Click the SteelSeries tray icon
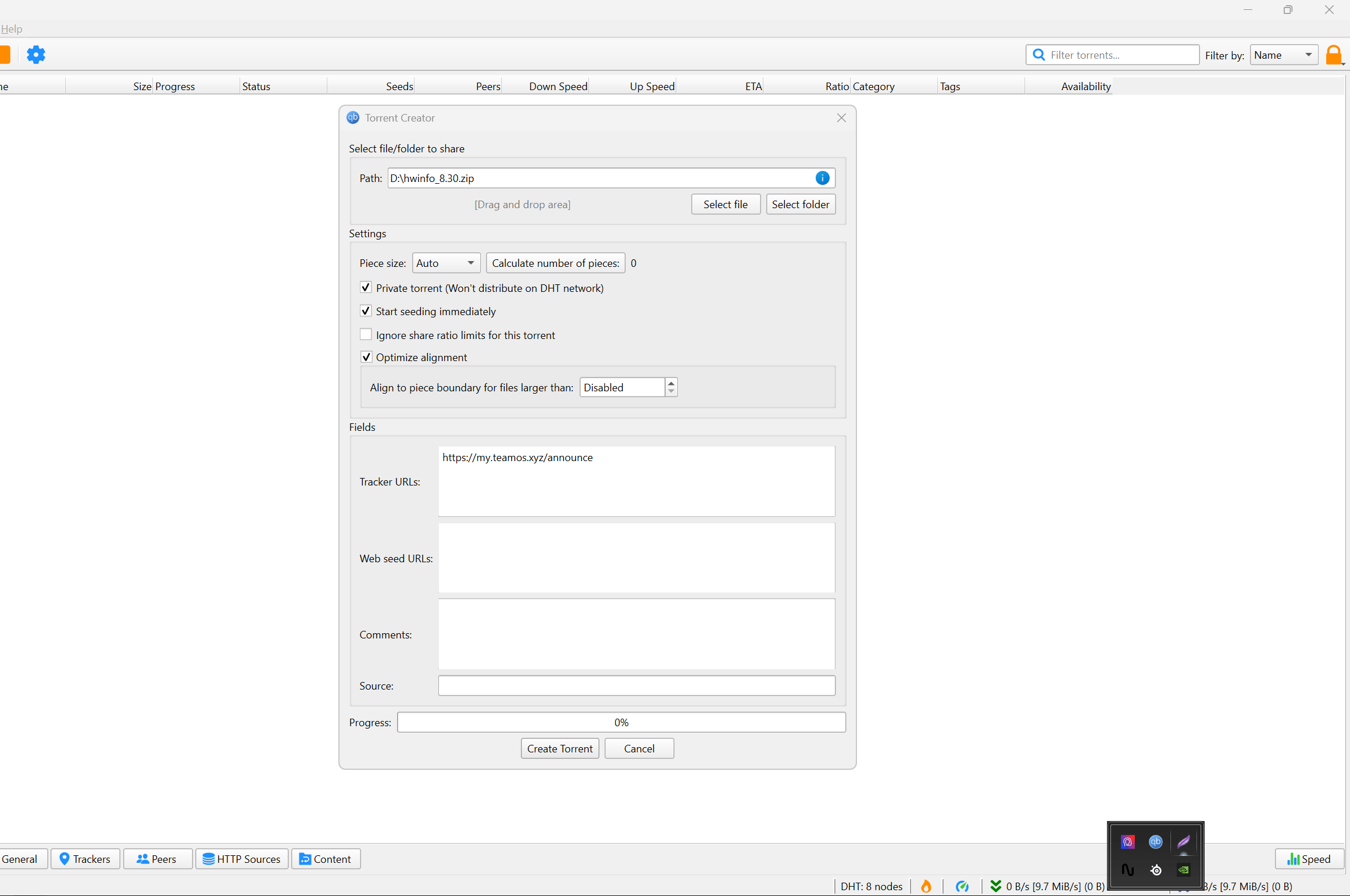 (1156, 870)
